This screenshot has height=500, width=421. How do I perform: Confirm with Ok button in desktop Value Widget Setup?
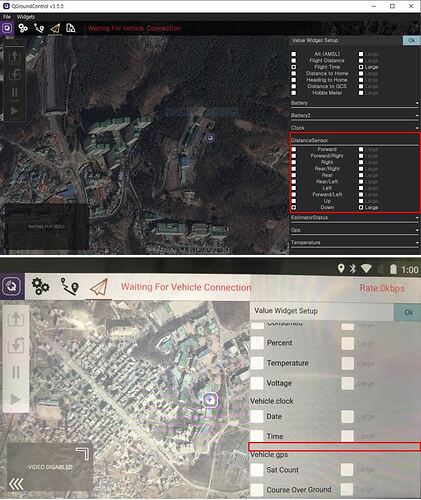412,40
